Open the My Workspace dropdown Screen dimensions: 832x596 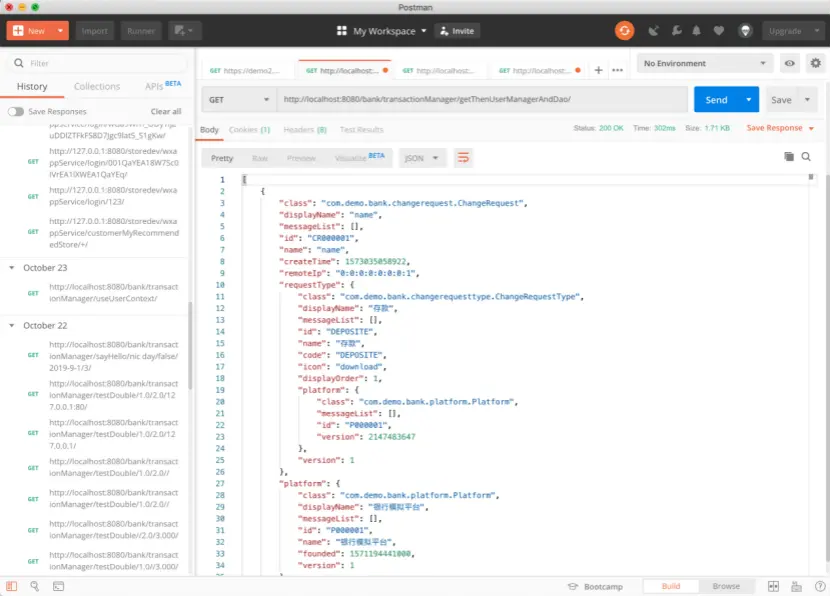(x=389, y=31)
